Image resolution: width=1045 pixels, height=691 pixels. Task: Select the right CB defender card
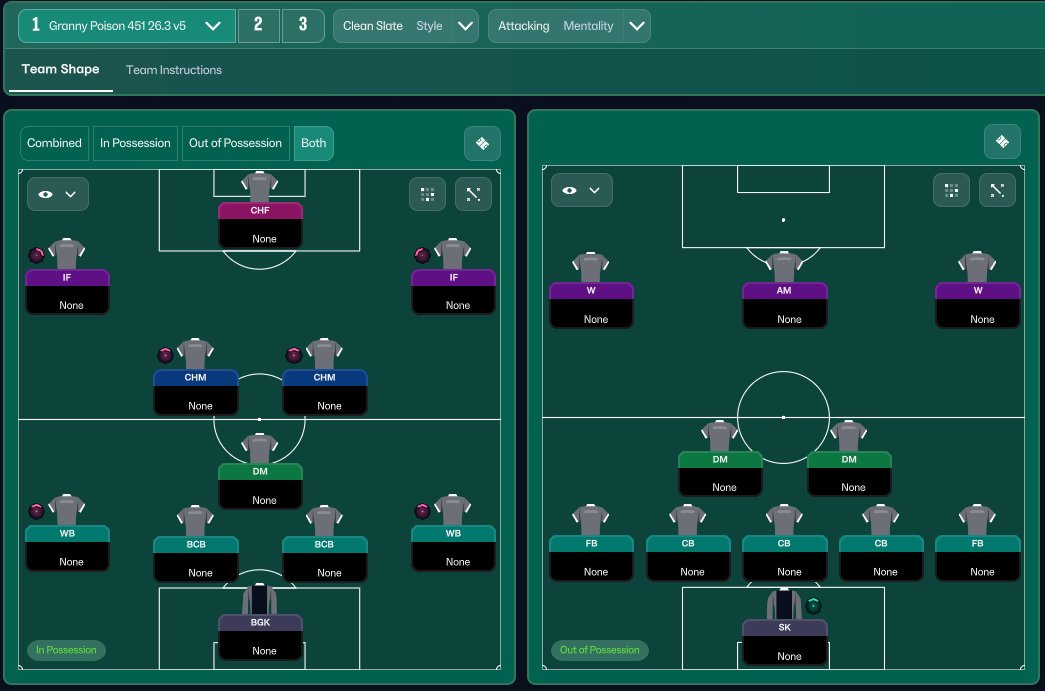point(881,558)
